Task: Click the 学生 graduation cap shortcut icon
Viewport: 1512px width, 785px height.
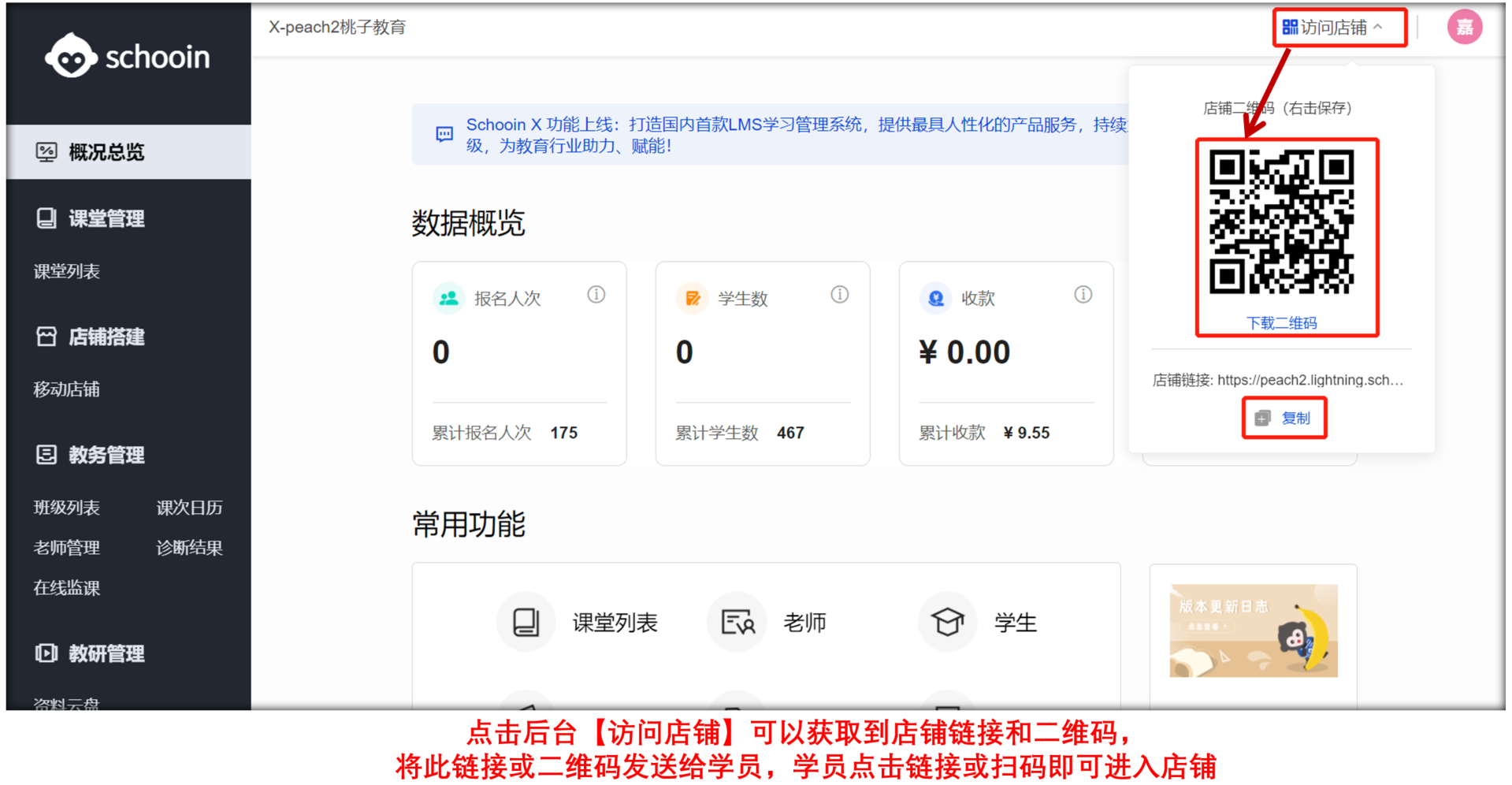Action: pos(948,623)
